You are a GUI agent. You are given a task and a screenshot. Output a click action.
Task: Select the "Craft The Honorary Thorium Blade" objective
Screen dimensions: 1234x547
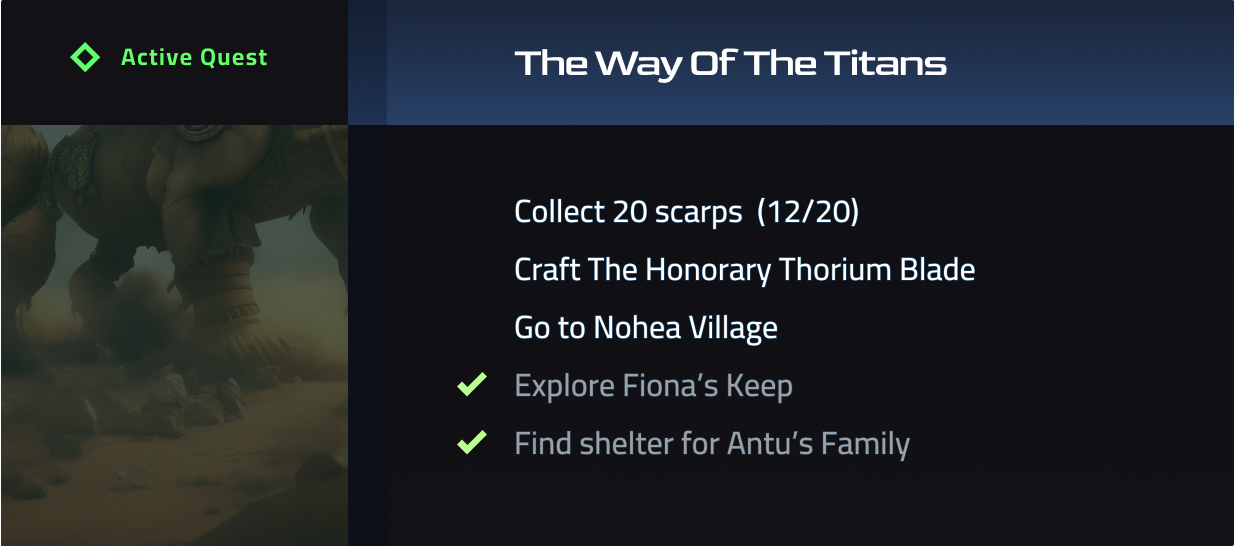coord(744,270)
